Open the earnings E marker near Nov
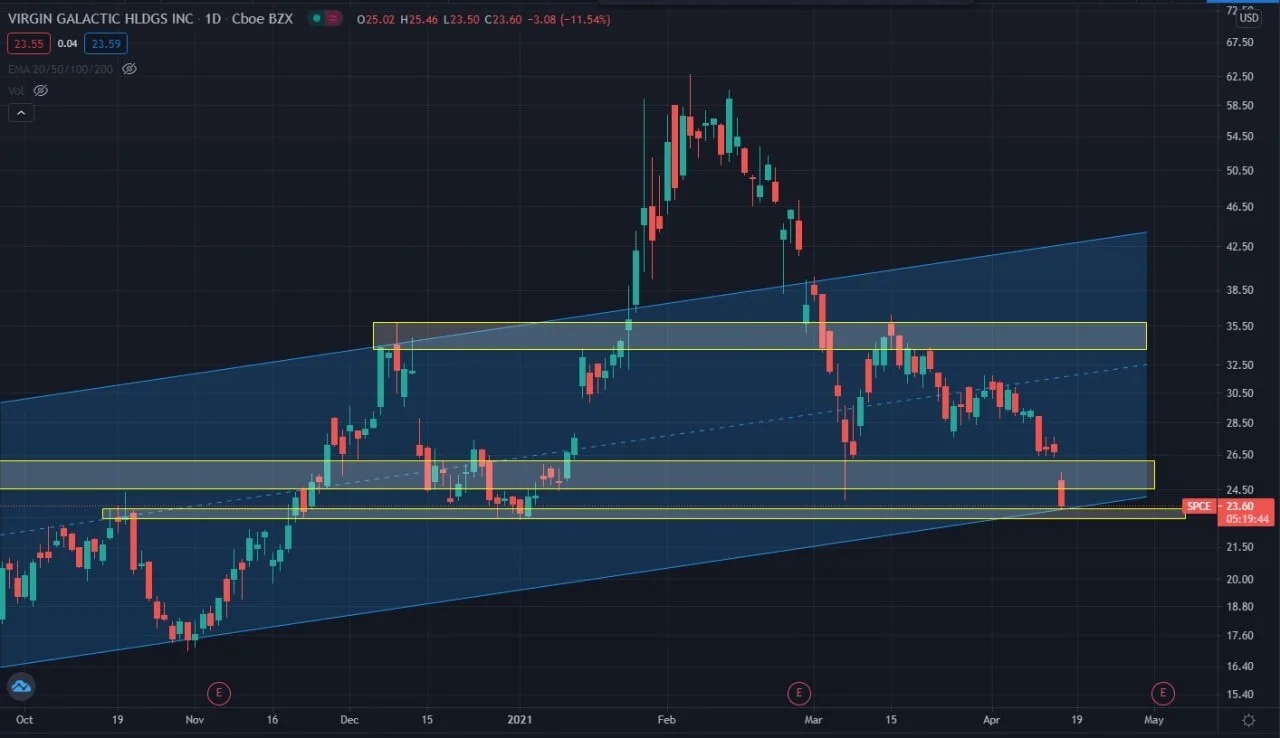This screenshot has width=1280, height=738. pos(218,691)
